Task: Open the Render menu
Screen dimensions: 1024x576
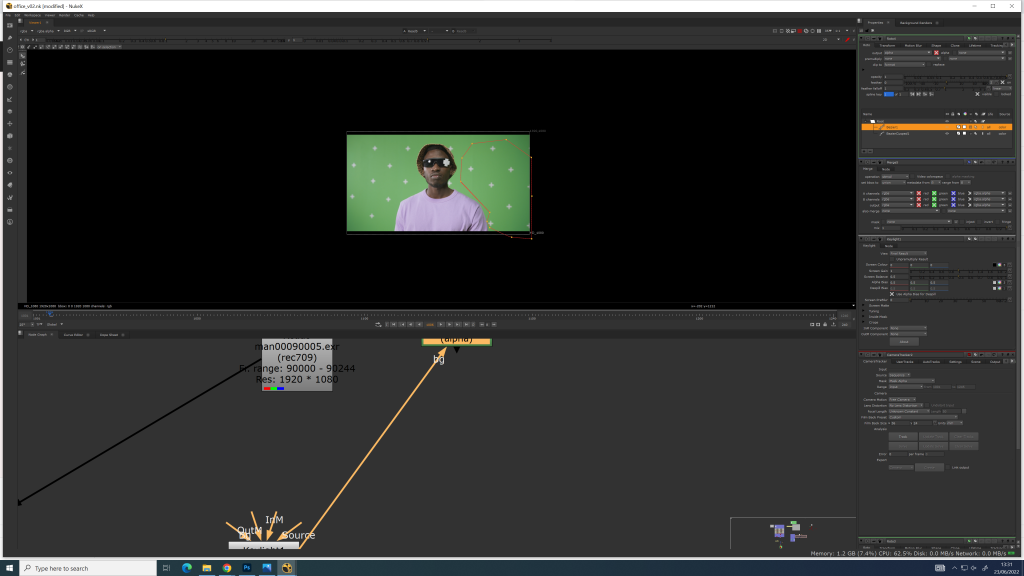Action: (x=64, y=15)
